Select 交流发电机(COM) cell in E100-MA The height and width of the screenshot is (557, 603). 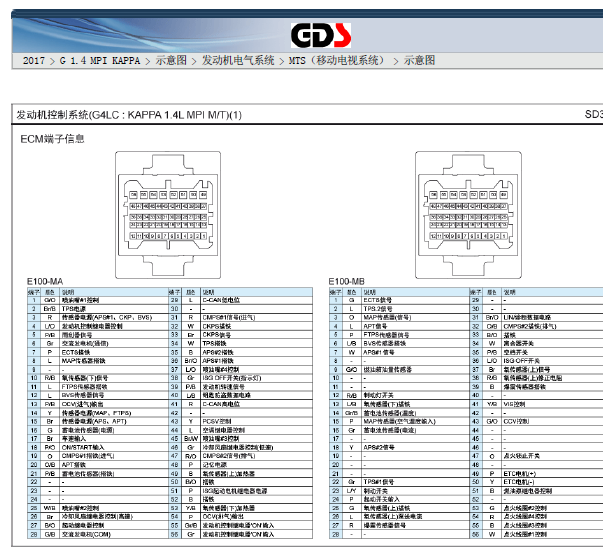114,534
